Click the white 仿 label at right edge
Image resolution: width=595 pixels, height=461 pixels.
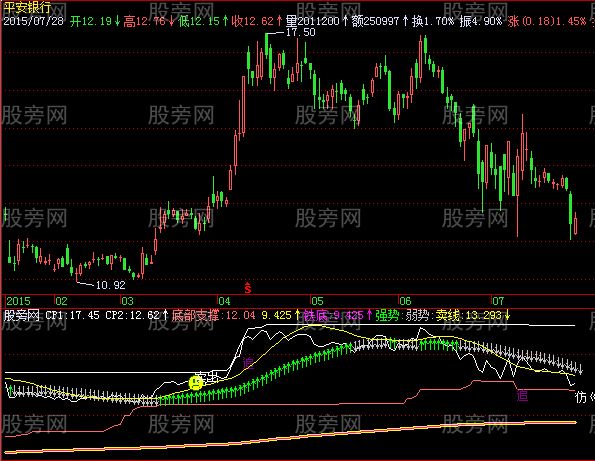tap(581, 397)
